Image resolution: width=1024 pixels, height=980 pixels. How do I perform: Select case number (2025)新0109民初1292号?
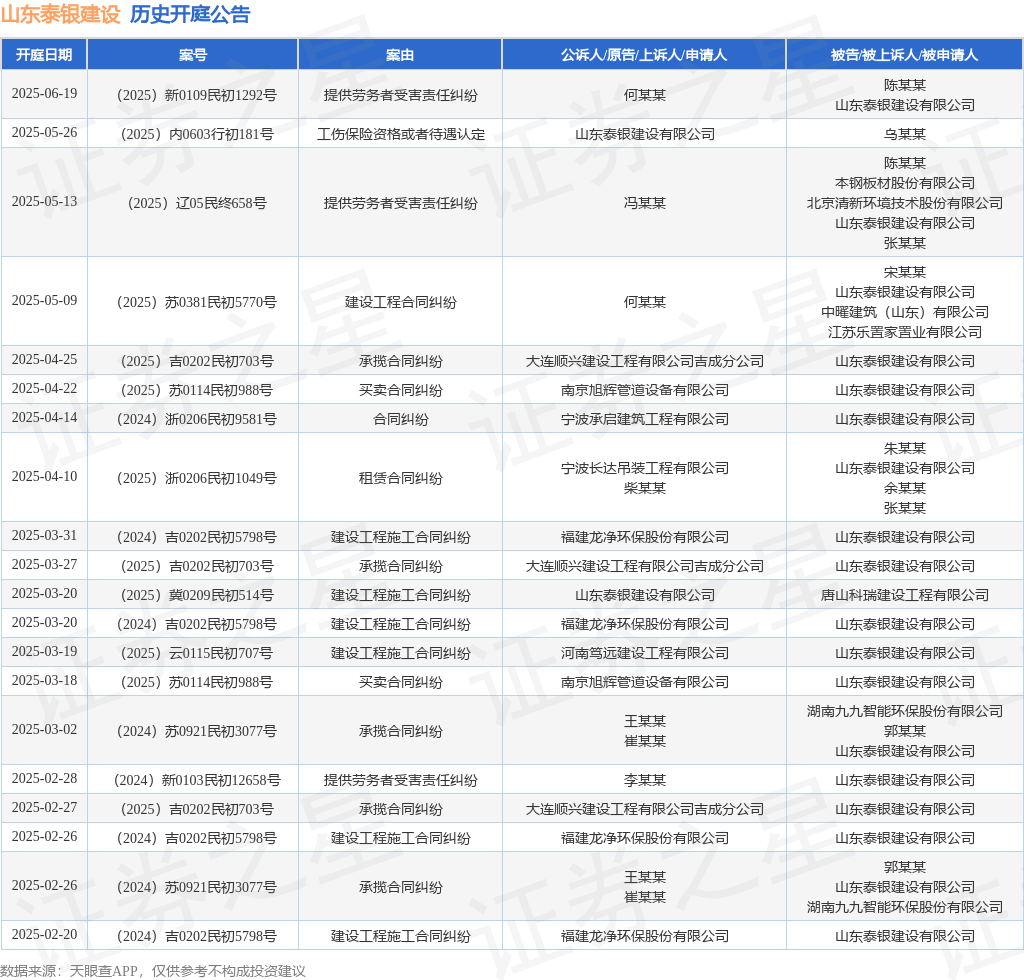[197, 95]
